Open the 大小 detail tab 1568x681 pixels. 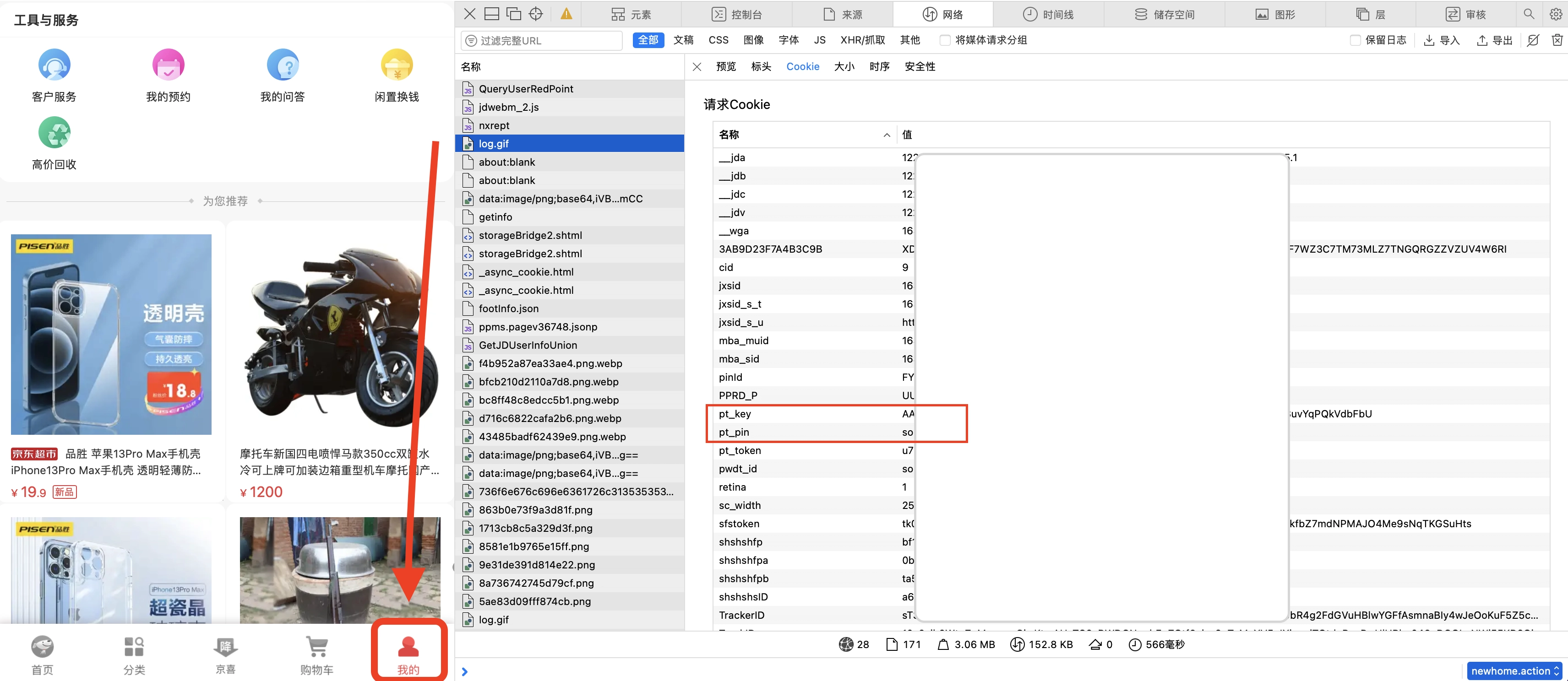pos(844,66)
